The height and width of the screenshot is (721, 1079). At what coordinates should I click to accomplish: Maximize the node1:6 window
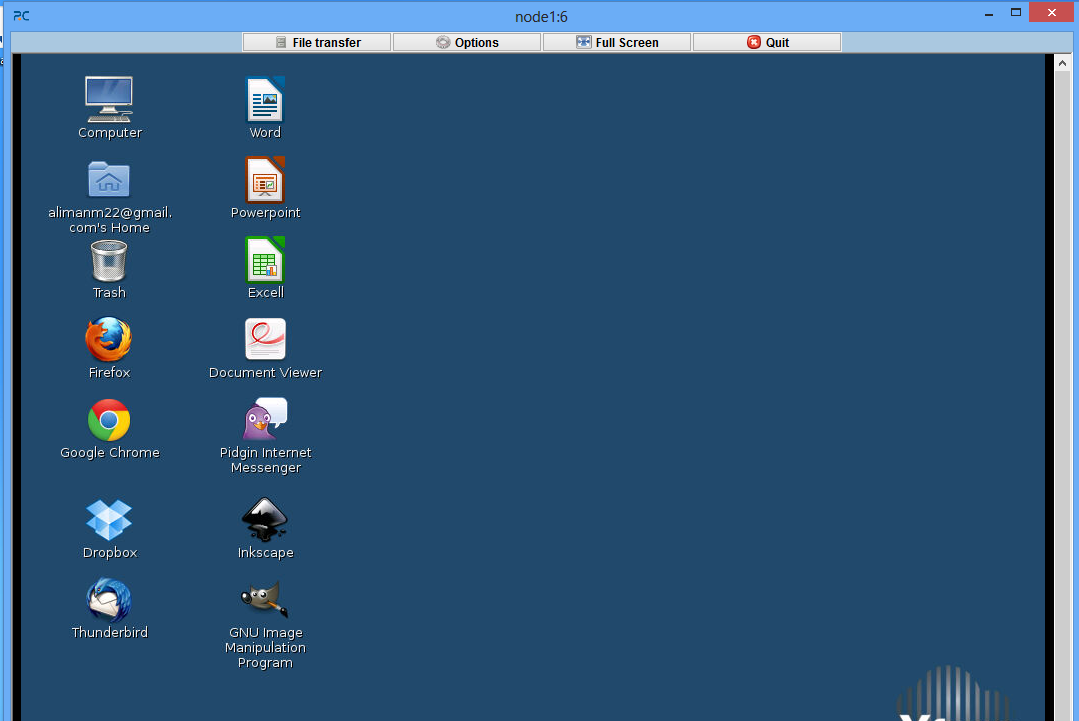pos(1016,12)
